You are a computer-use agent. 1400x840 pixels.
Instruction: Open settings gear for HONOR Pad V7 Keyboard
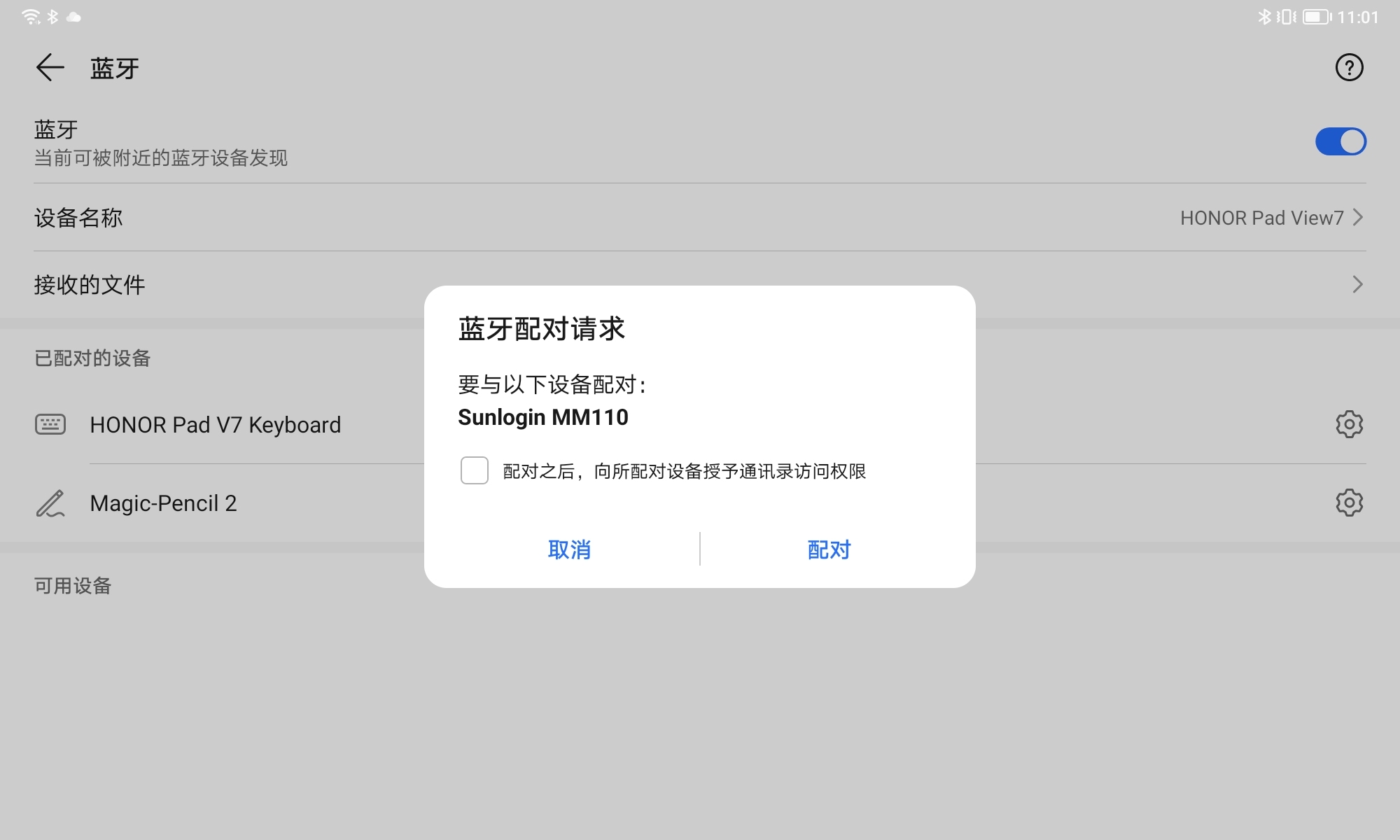1349,424
